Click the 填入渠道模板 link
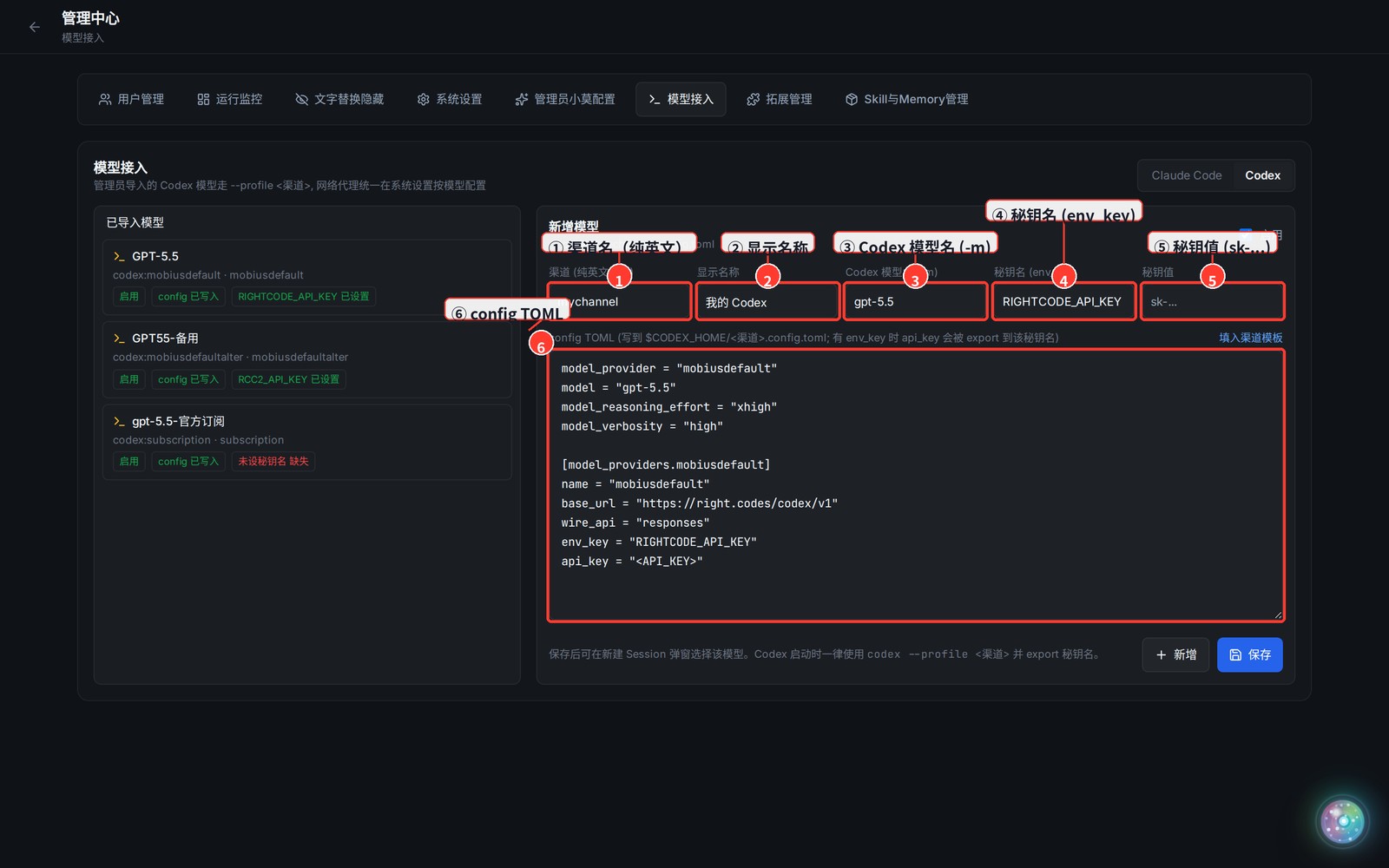This screenshot has height=868, width=1389. [1250, 338]
